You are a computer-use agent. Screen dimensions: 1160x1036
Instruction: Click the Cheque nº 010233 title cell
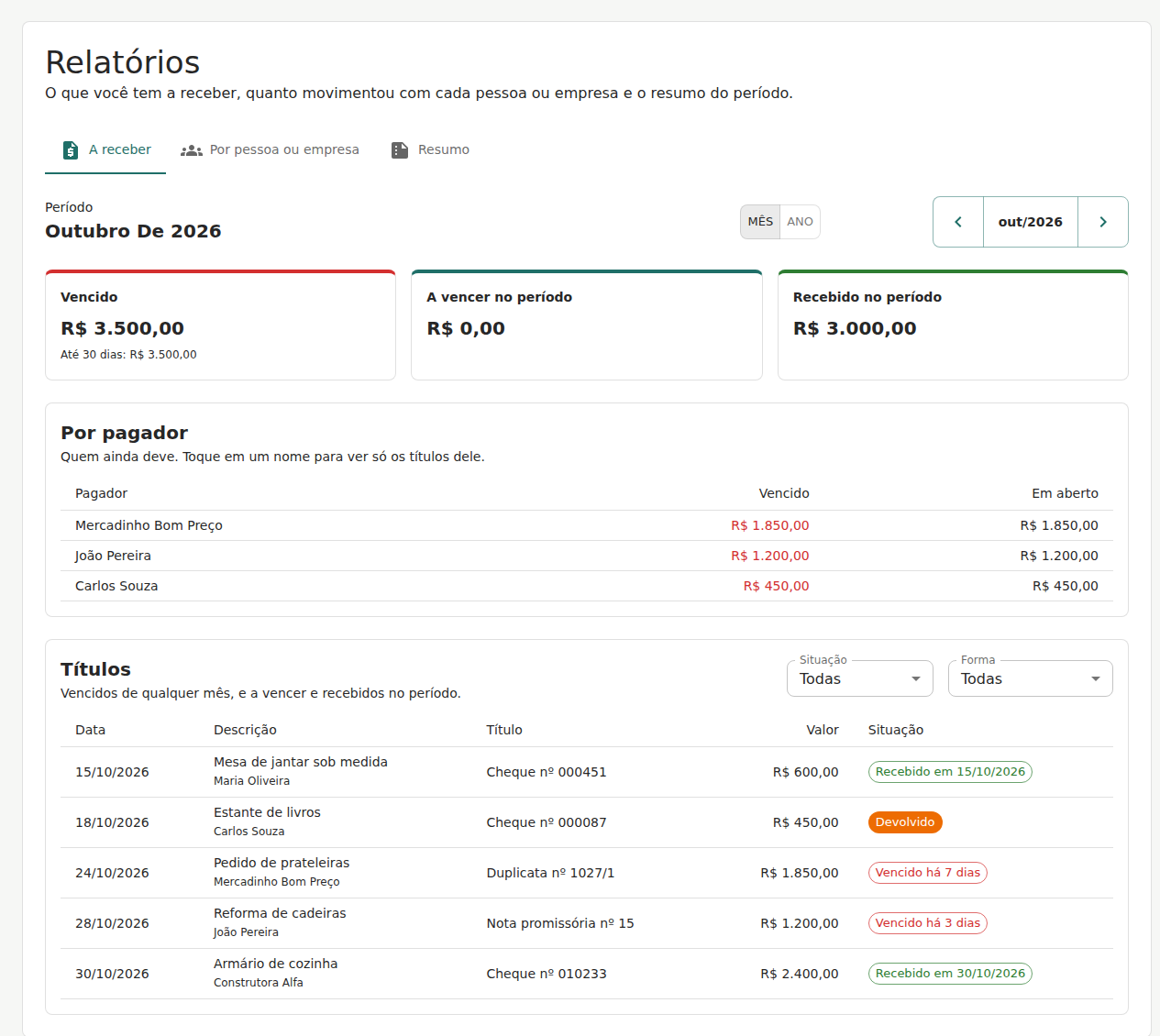click(x=547, y=974)
